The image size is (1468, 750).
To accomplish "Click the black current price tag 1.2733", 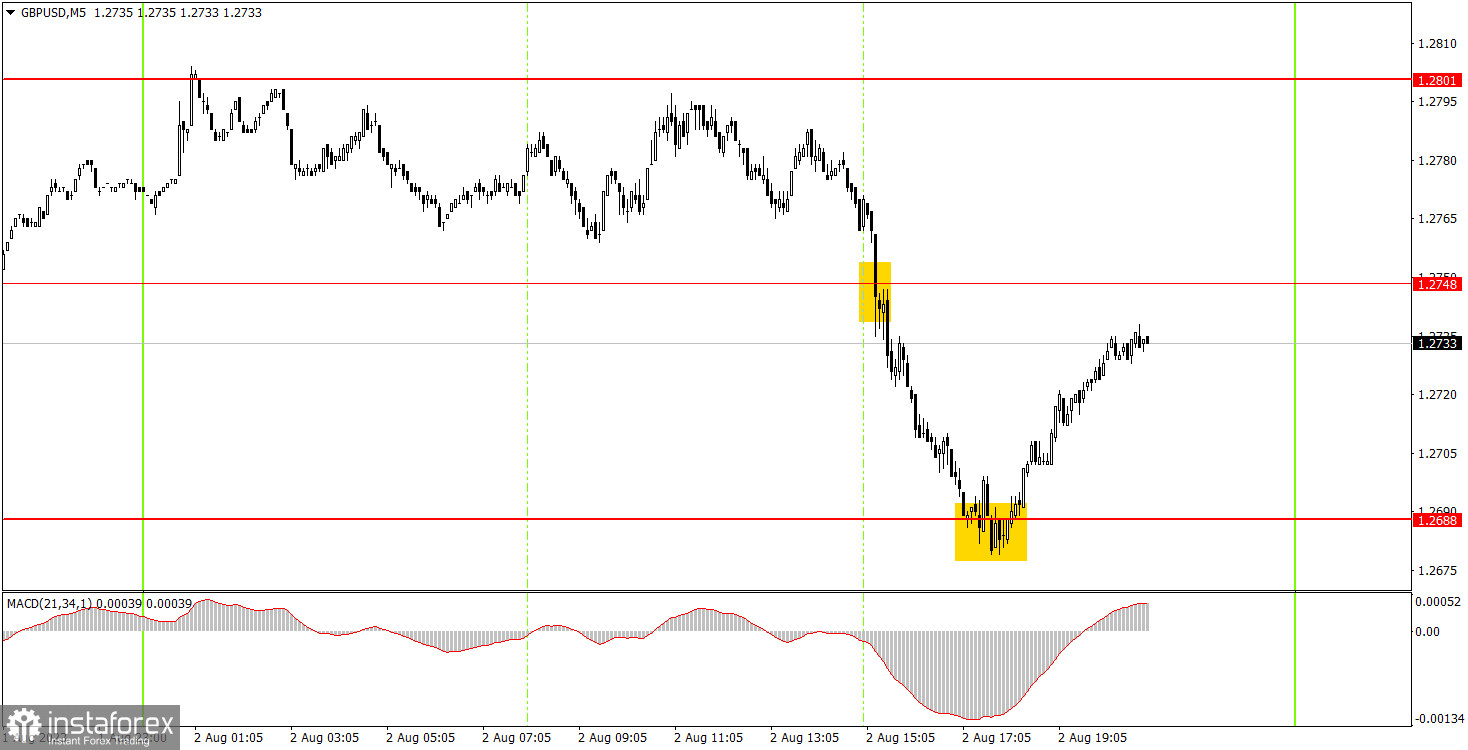I will click(1437, 343).
